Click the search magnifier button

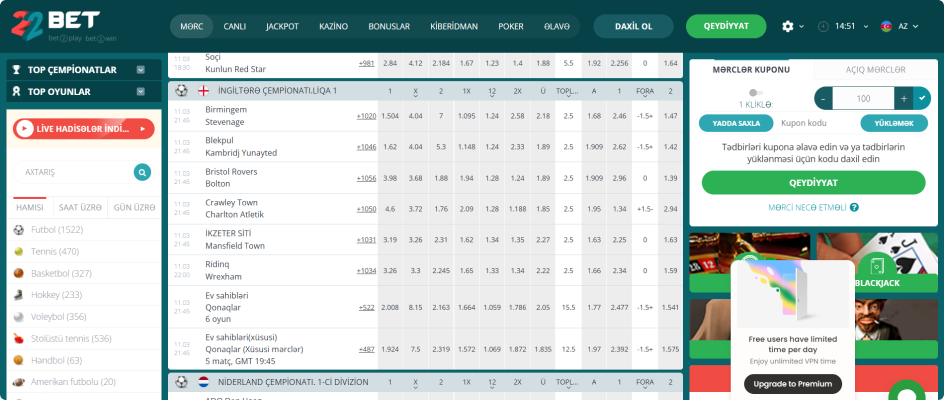(x=142, y=172)
